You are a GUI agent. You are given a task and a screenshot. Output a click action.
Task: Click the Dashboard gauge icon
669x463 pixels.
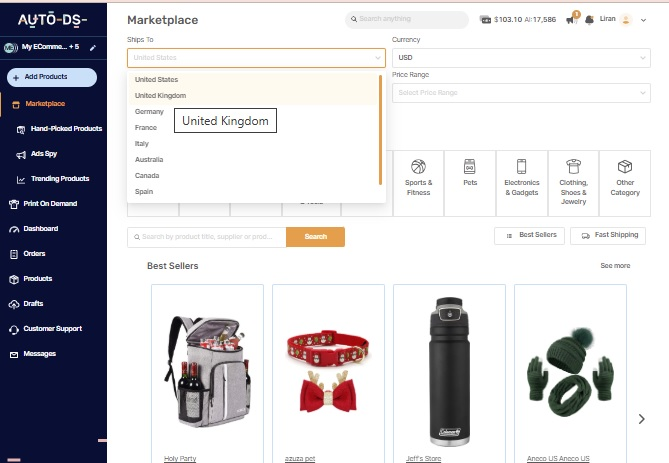point(14,230)
